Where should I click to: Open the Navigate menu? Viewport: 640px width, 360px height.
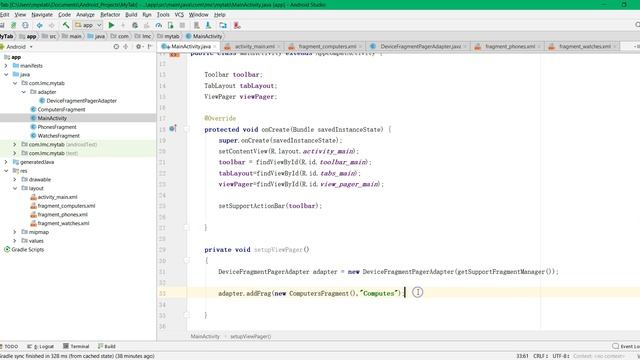[x=42, y=15]
